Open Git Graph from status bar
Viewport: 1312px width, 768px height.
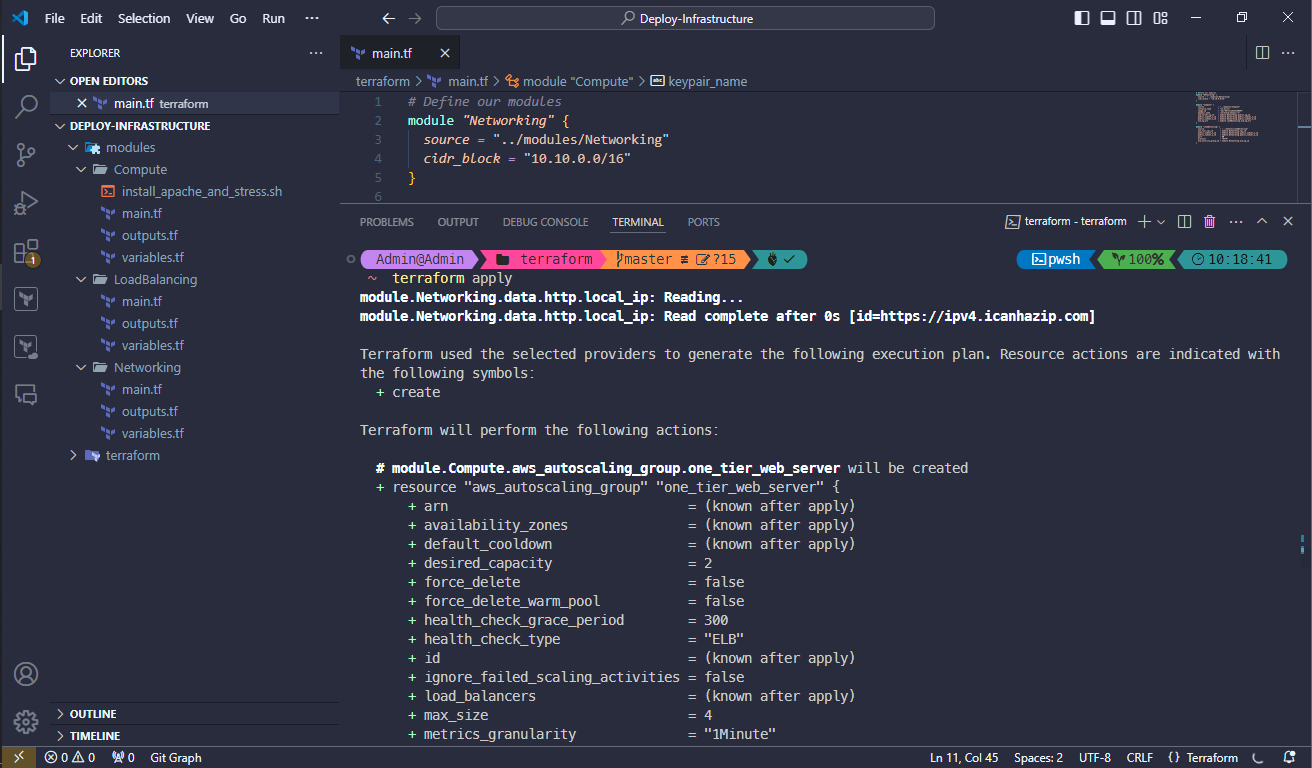176,758
